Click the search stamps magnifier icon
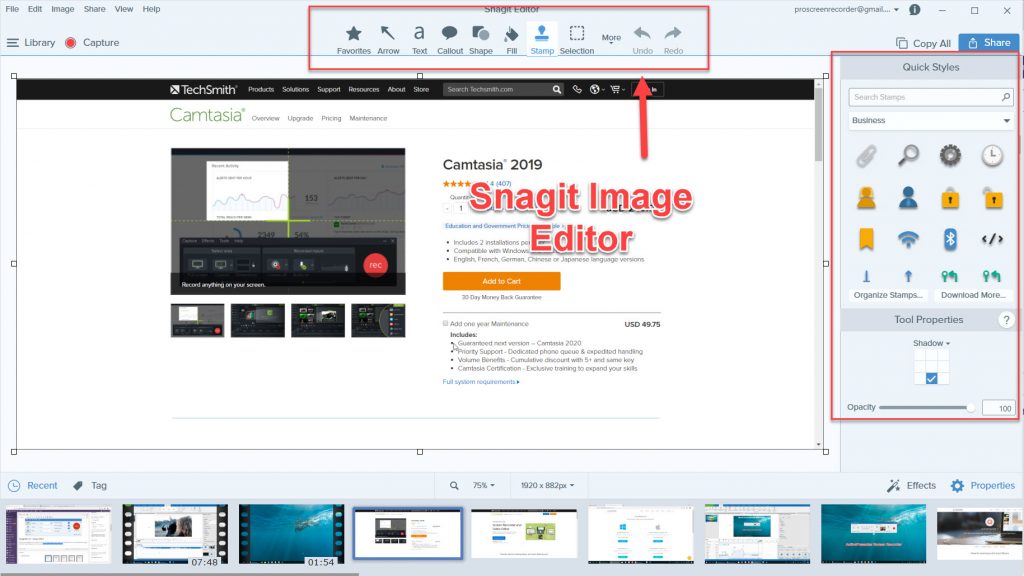The height and width of the screenshot is (576, 1024). pos(1006,97)
